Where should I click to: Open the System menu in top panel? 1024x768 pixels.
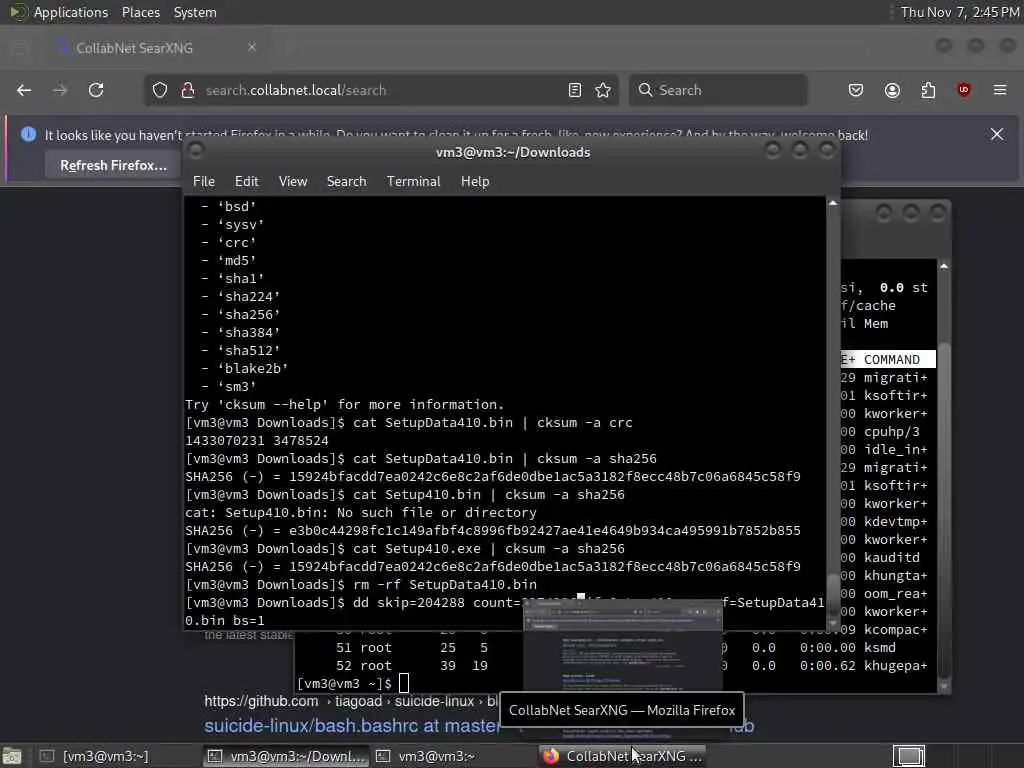click(x=195, y=12)
